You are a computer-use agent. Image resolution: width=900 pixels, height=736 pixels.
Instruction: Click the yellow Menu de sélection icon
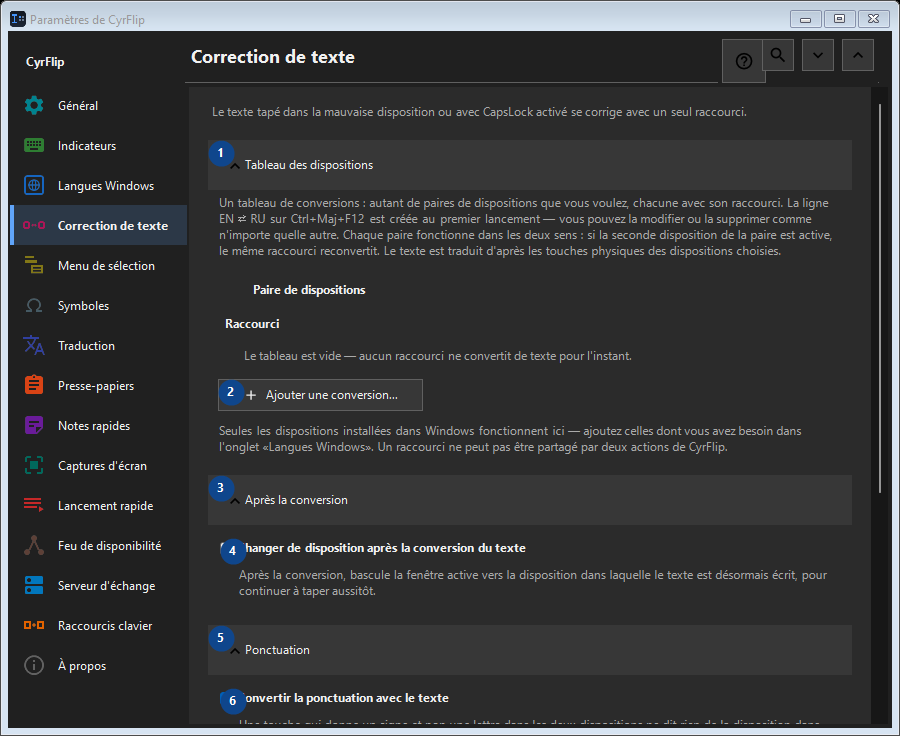click(x=34, y=265)
